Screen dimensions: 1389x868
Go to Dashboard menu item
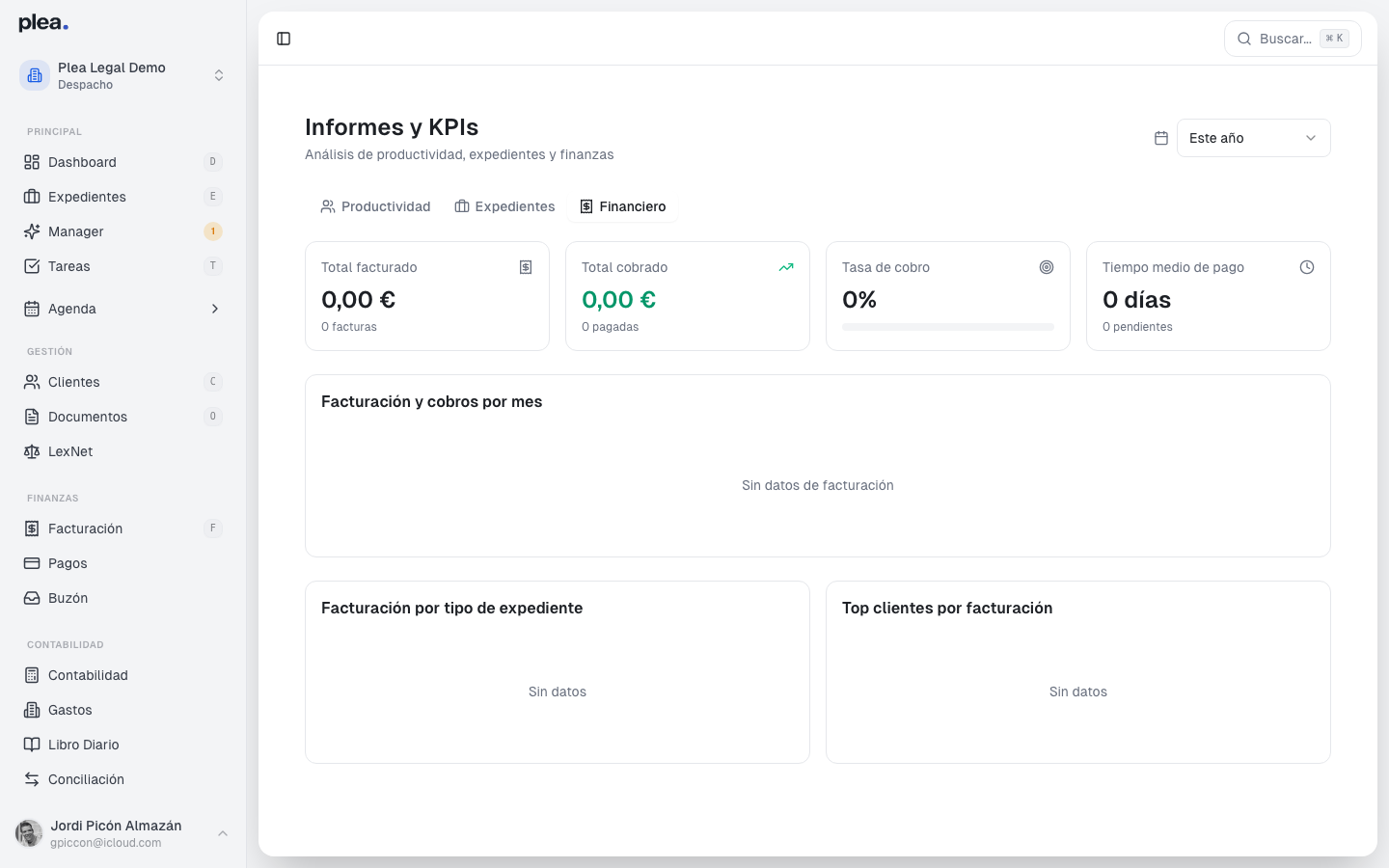(x=123, y=162)
